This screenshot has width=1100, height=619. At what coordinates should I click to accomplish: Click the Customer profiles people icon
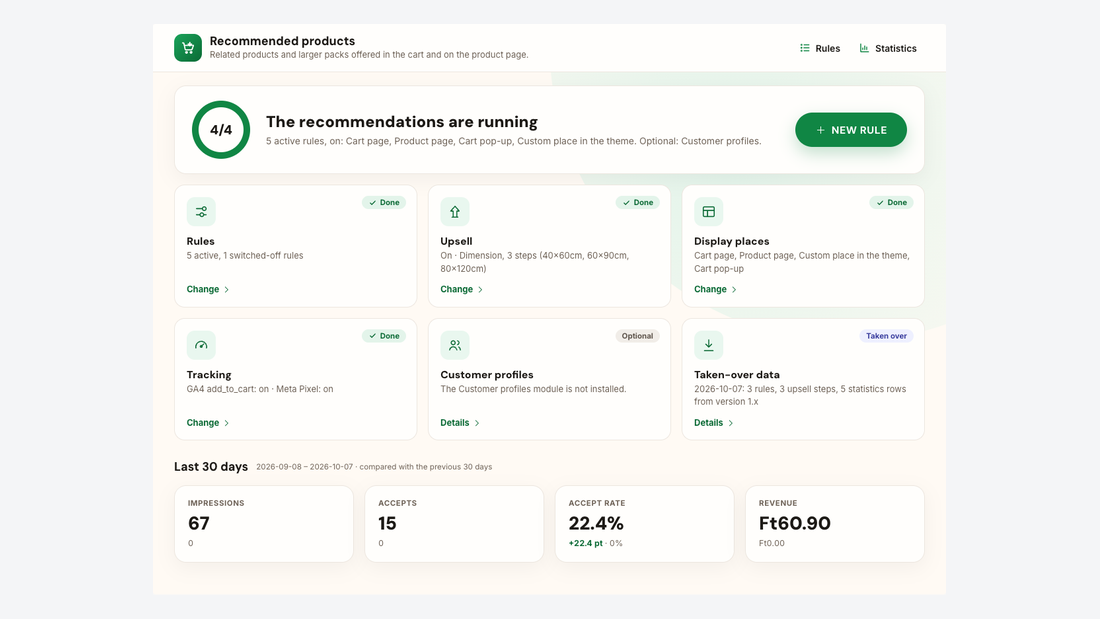[455, 345]
